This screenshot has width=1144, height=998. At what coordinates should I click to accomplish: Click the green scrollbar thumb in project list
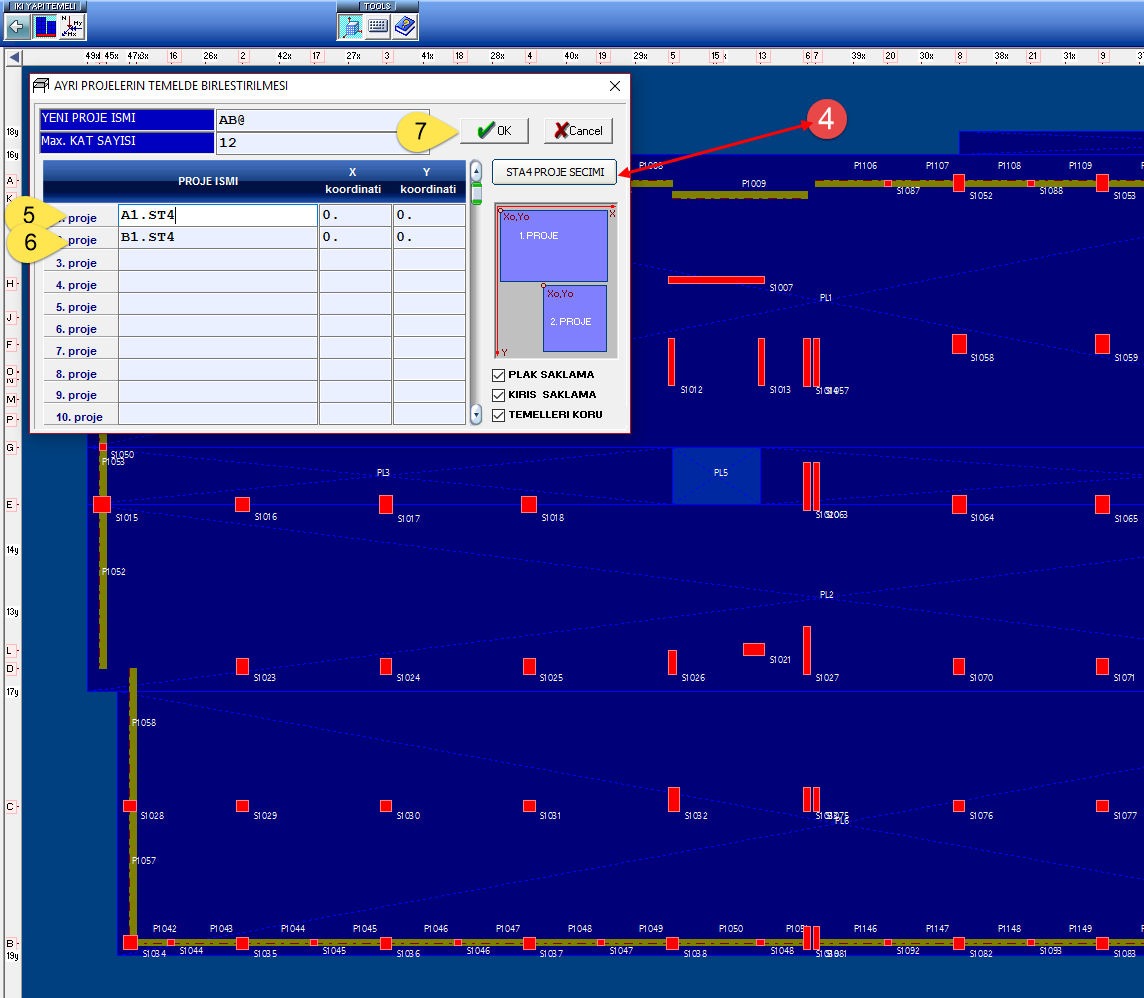click(476, 193)
